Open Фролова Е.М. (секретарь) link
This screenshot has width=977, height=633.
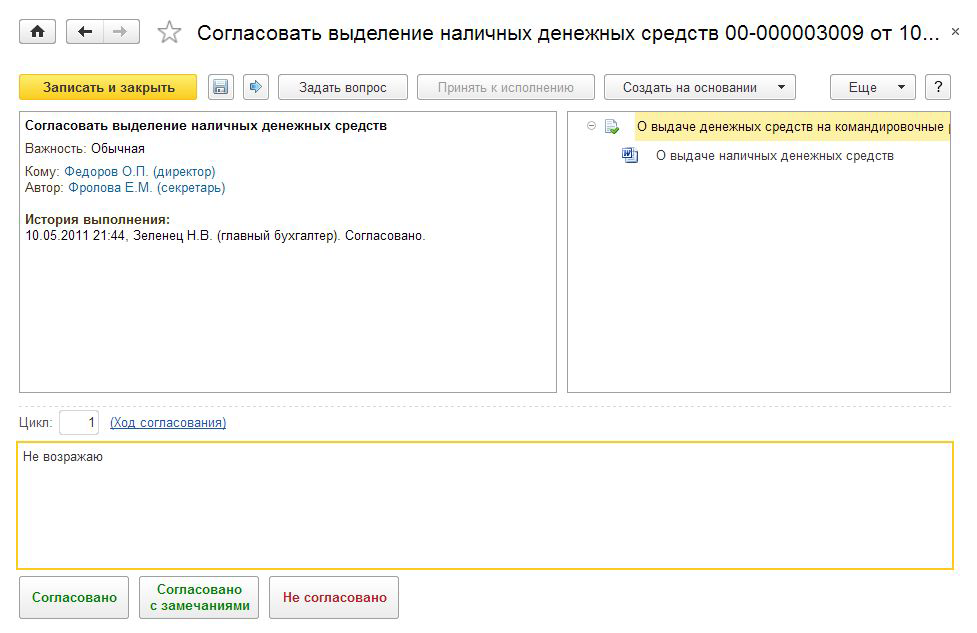pyautogui.click(x=146, y=188)
